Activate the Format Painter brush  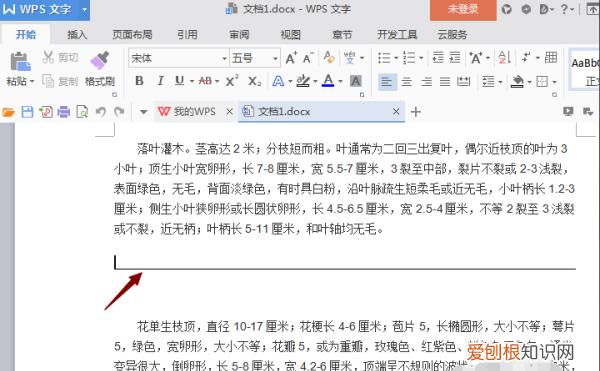tap(99, 60)
